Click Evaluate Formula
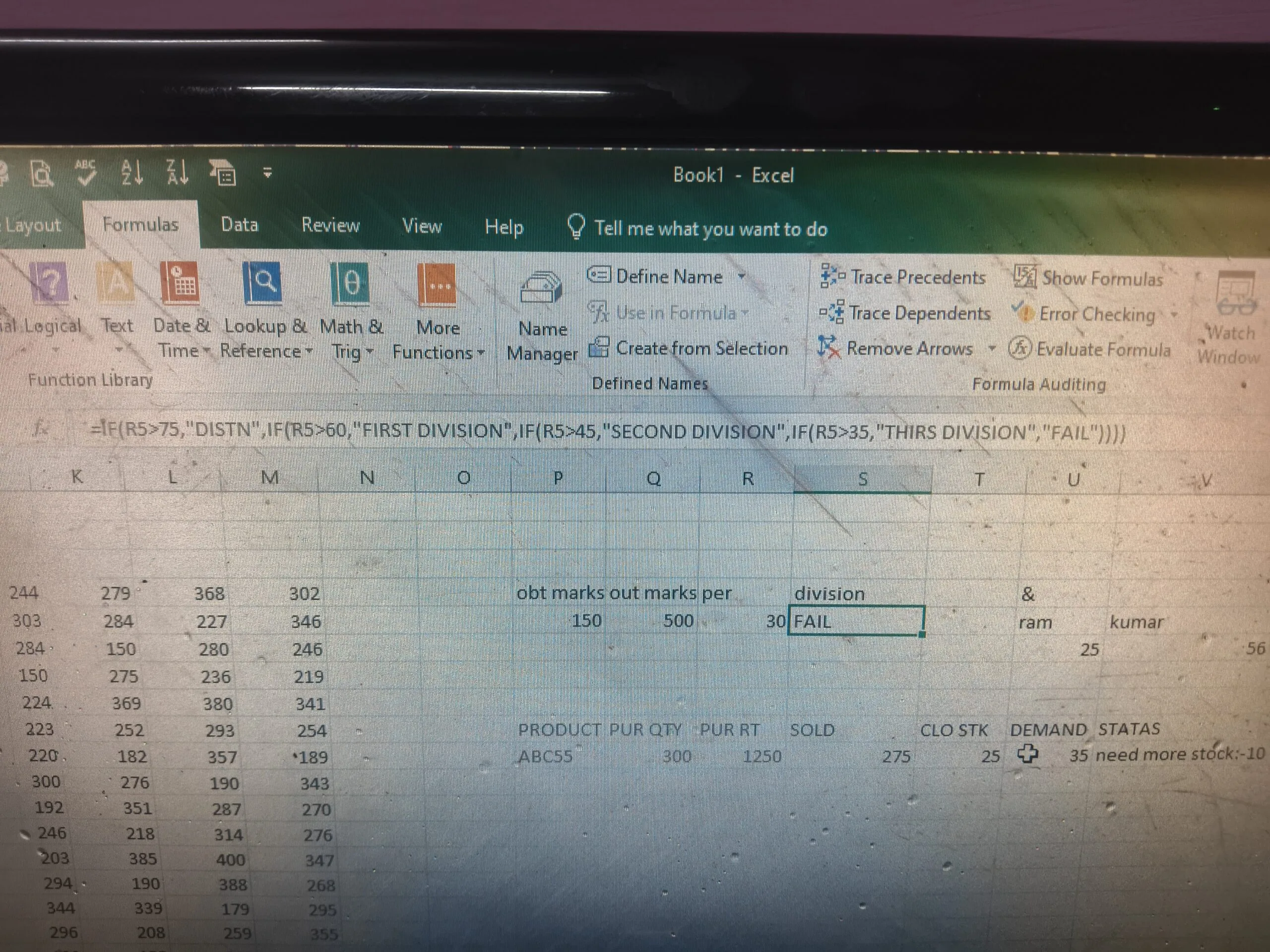This screenshot has height=952, width=1270. click(x=1090, y=349)
